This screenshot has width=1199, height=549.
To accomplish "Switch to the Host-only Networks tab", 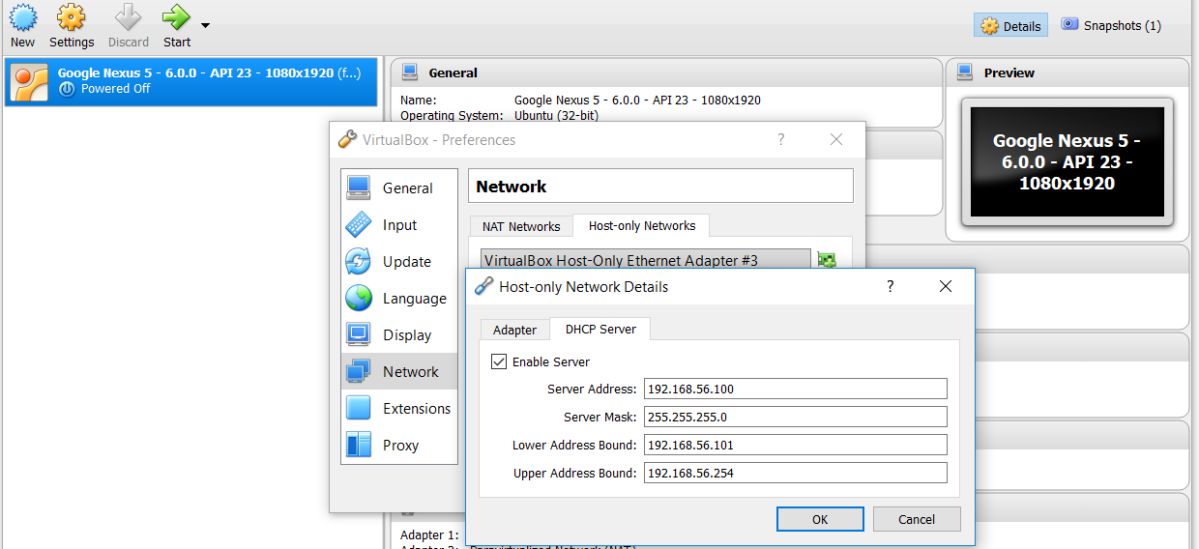I will pos(642,226).
